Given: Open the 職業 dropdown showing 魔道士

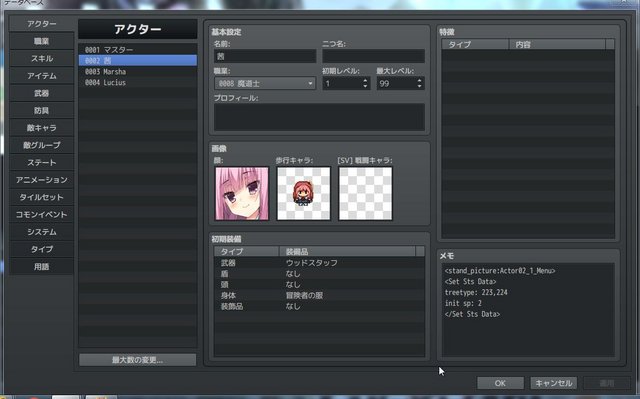Looking at the screenshot, I should (265, 84).
